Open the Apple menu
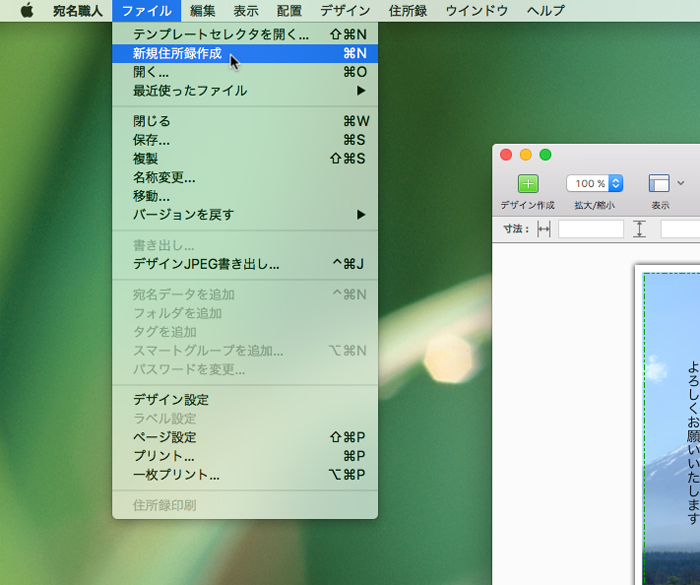 (27, 11)
